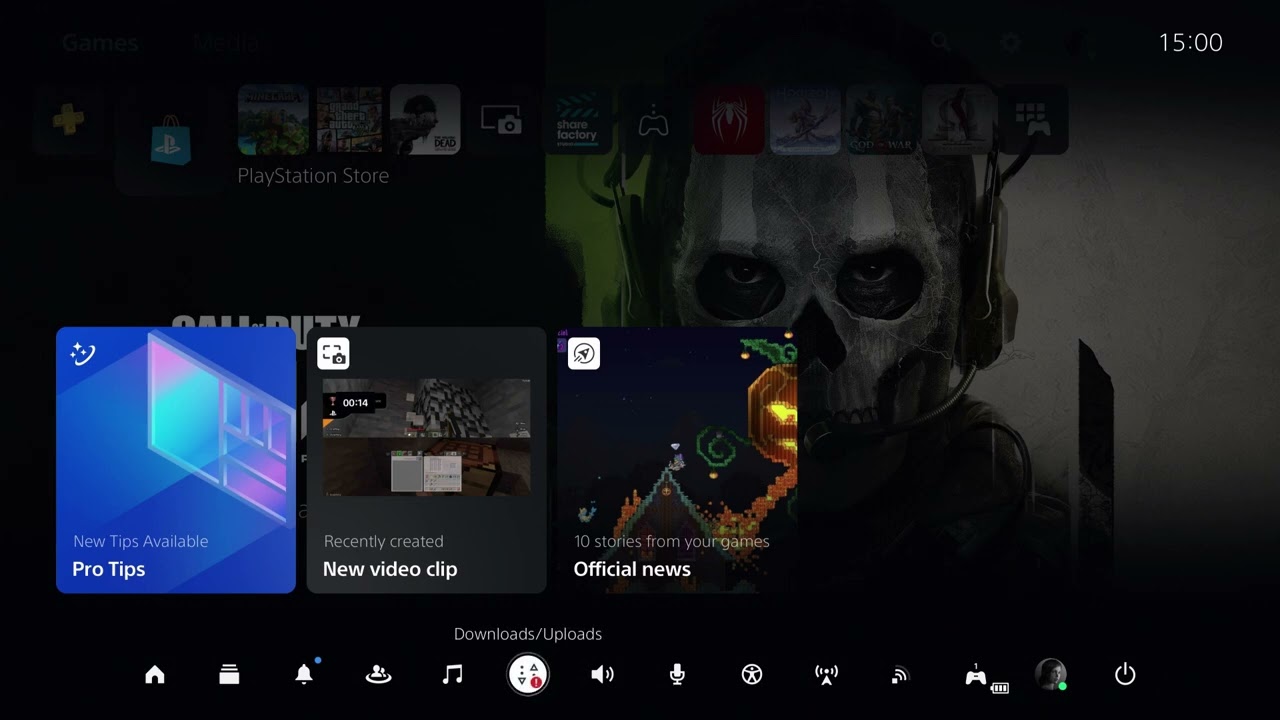
Task: Open the Settings gear icon
Action: (x=1010, y=42)
